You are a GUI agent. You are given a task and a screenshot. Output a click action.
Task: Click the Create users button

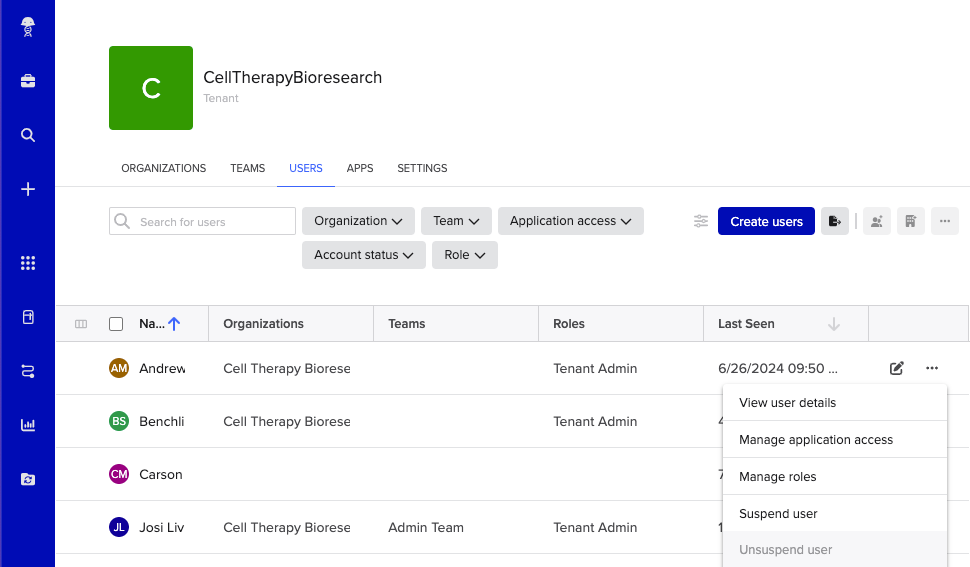click(766, 221)
